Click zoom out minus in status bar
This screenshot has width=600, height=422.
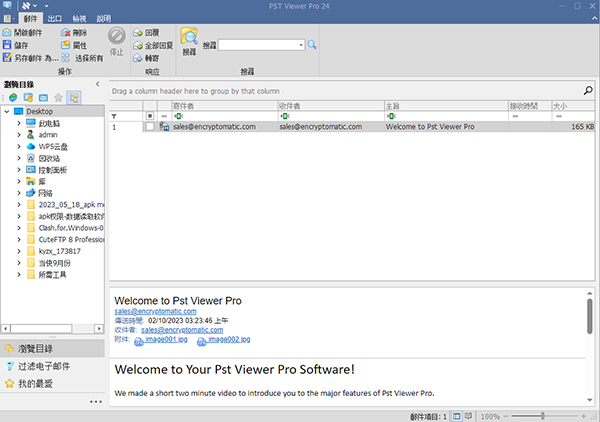pos(506,416)
